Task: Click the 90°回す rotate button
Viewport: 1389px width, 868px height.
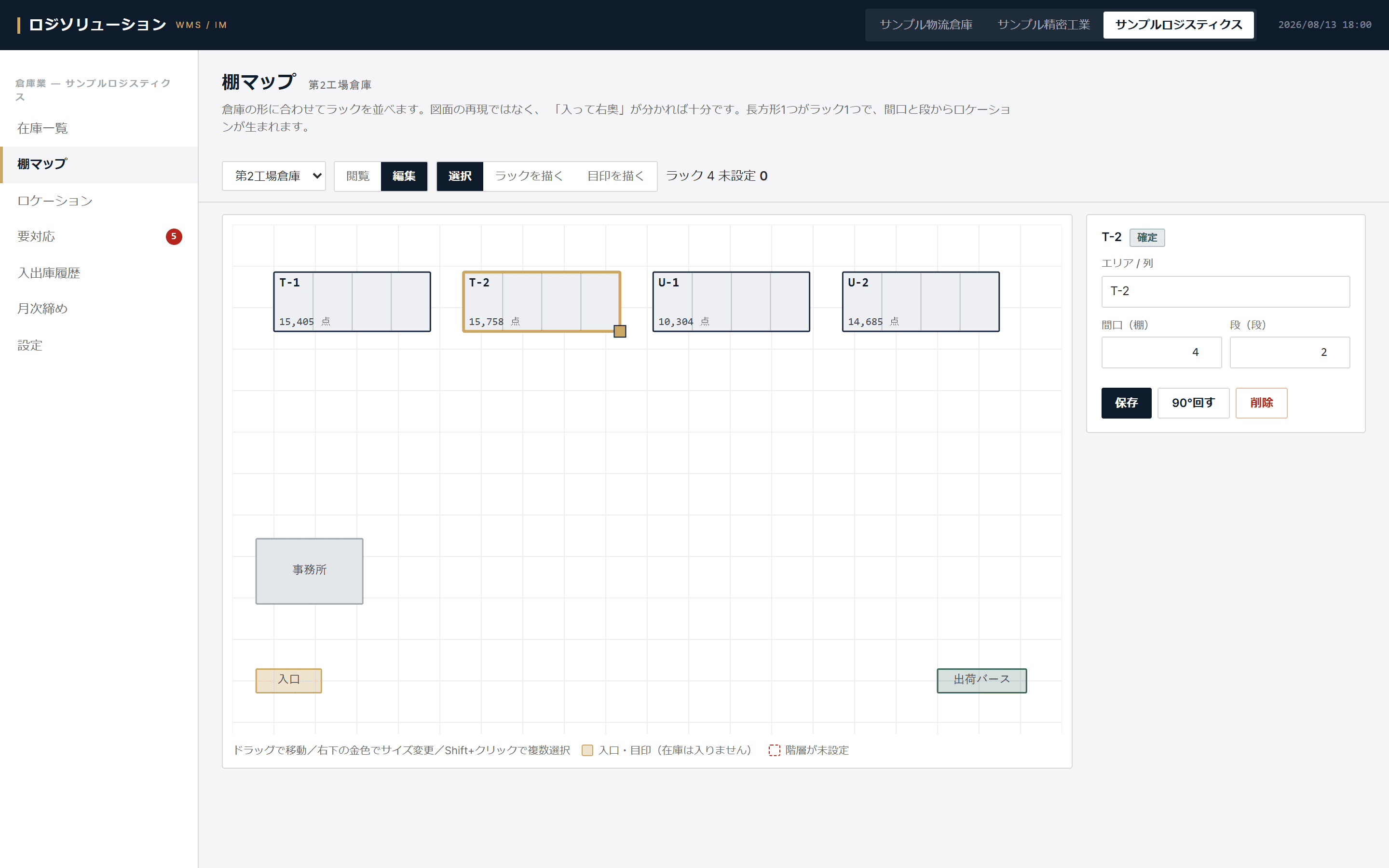Action: pos(1193,403)
